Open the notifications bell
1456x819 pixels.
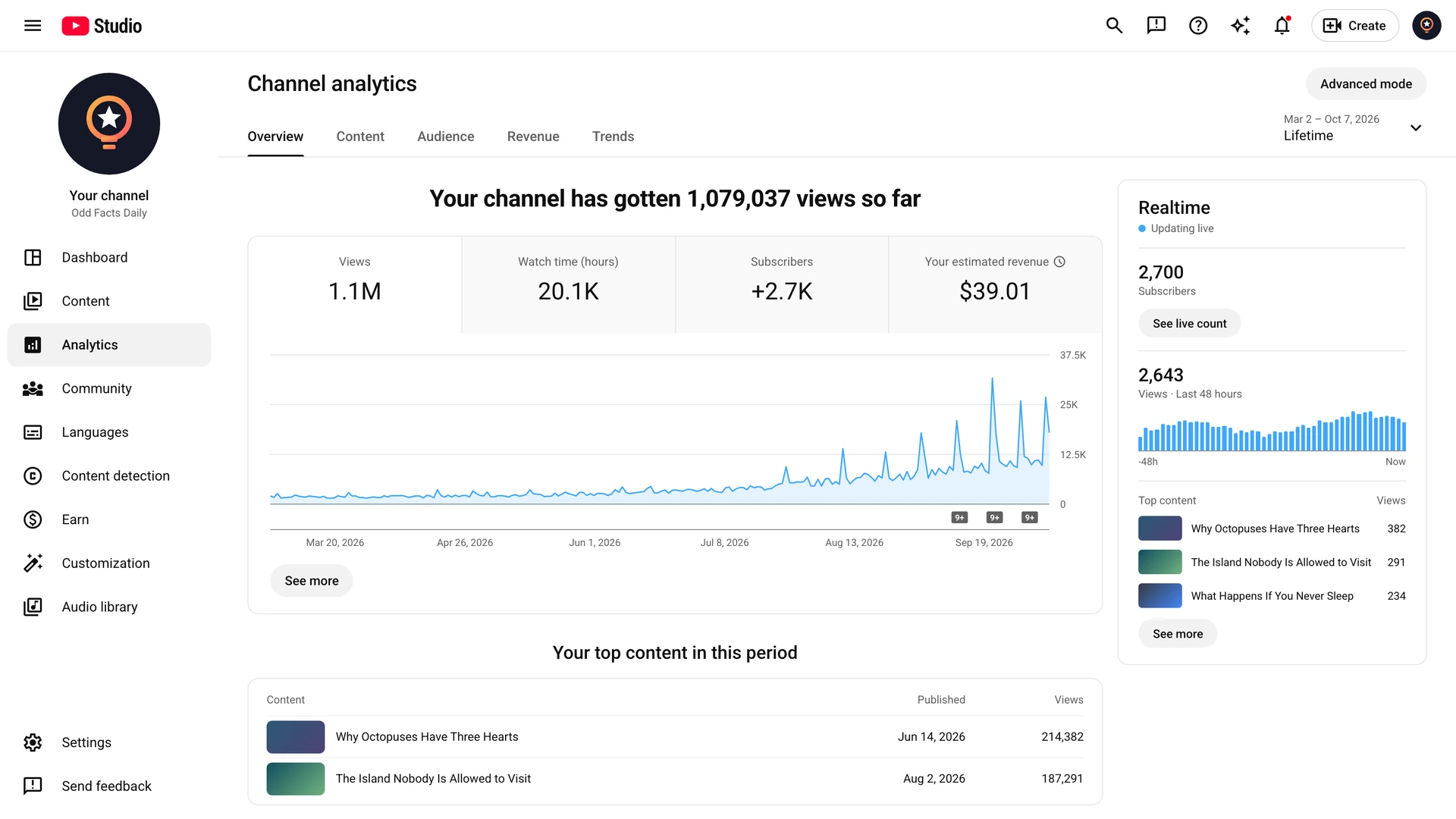click(x=1282, y=26)
